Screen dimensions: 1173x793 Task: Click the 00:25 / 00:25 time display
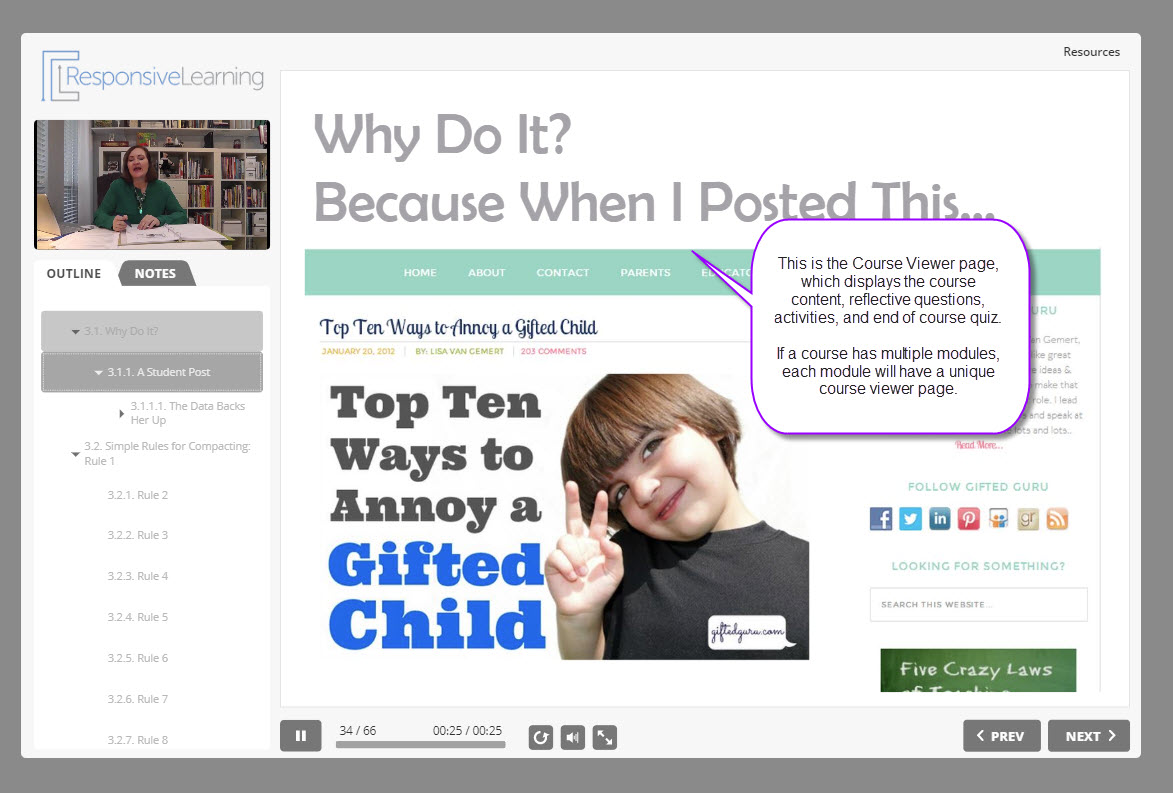(468, 730)
